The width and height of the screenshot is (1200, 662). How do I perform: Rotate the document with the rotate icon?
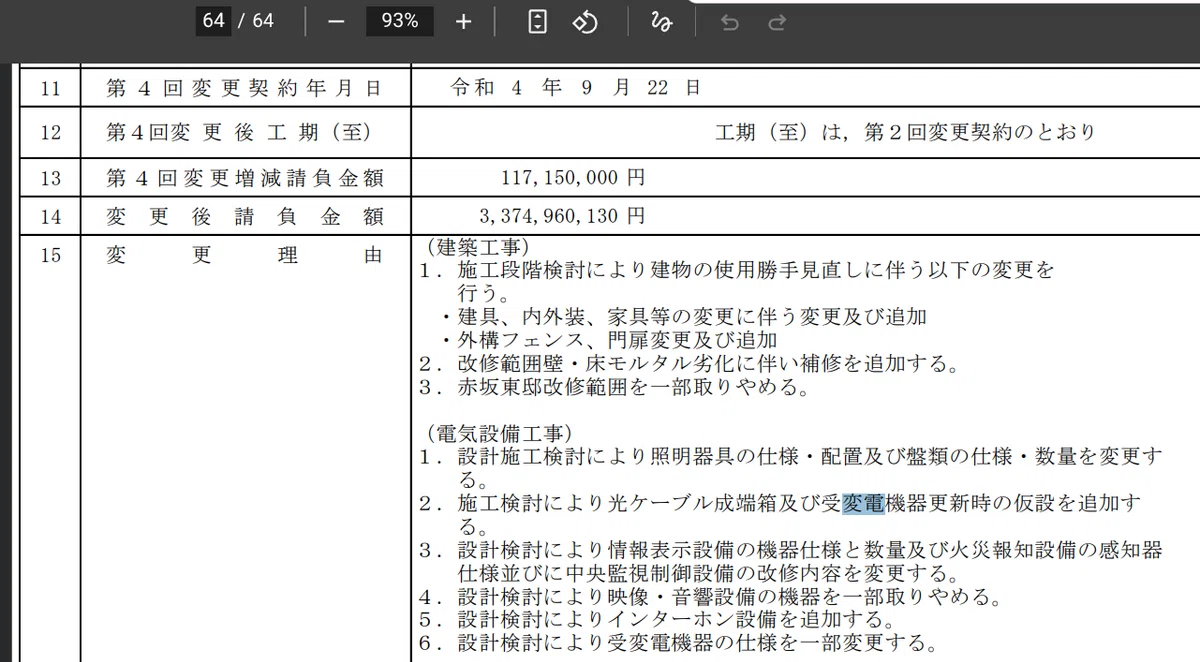point(585,21)
